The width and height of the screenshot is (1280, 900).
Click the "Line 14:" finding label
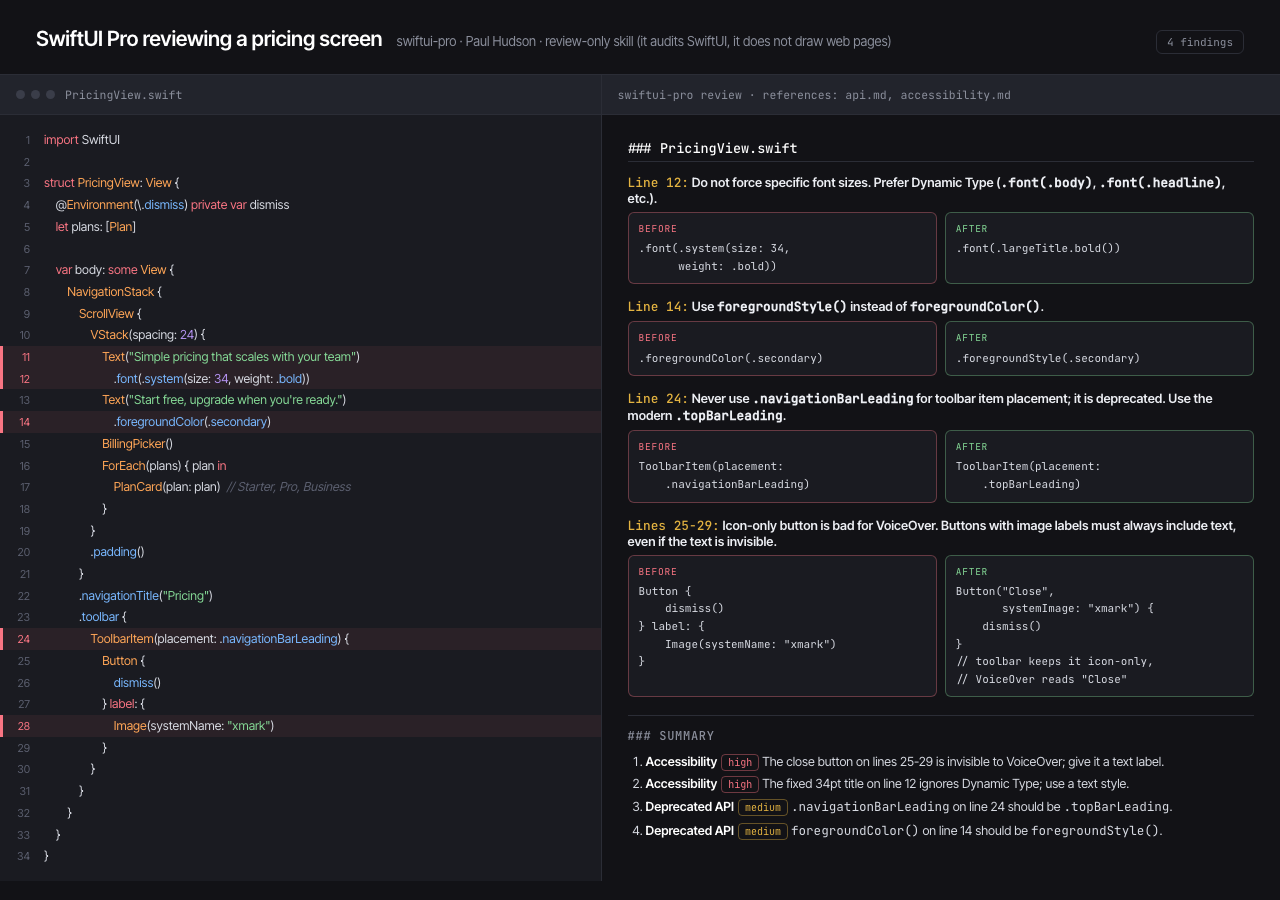click(x=658, y=306)
